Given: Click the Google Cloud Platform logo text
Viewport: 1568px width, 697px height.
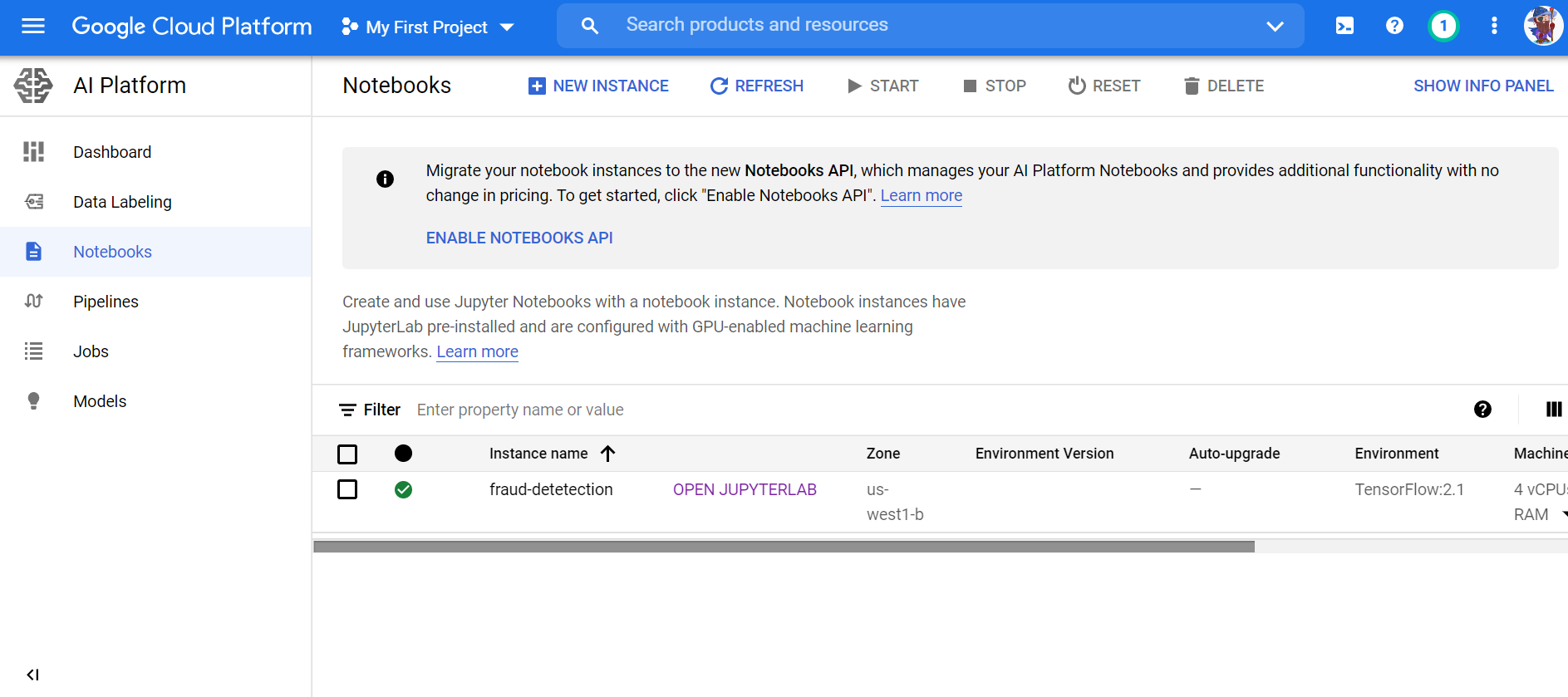Looking at the screenshot, I should pos(192,27).
